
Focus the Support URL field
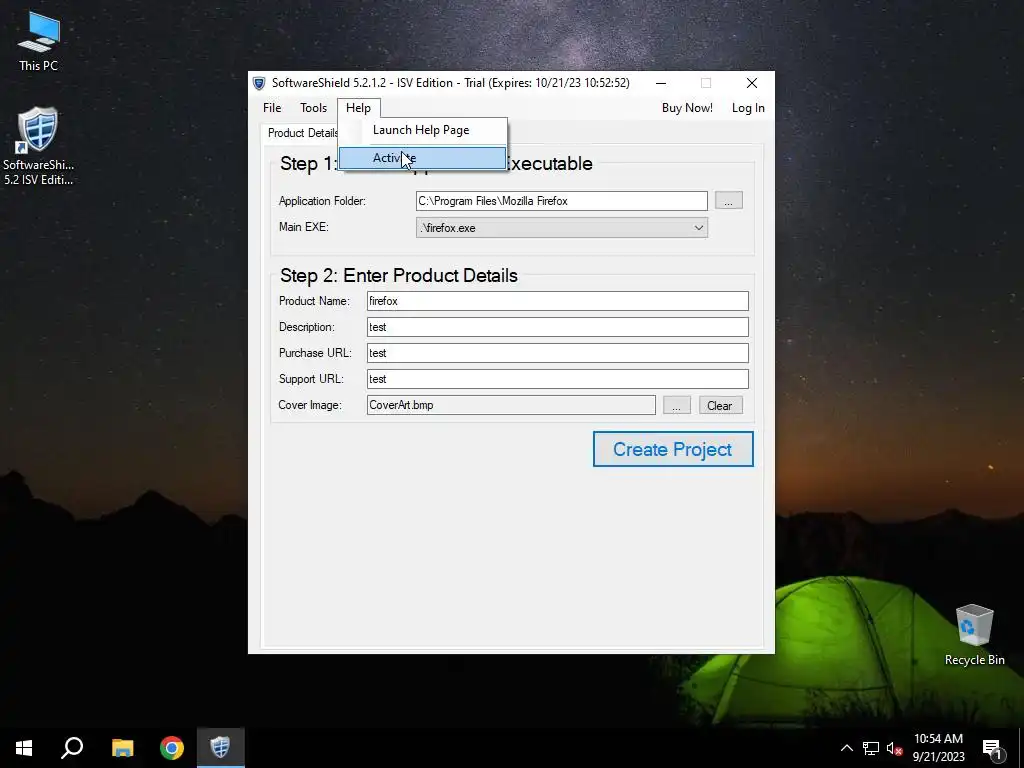click(x=558, y=379)
